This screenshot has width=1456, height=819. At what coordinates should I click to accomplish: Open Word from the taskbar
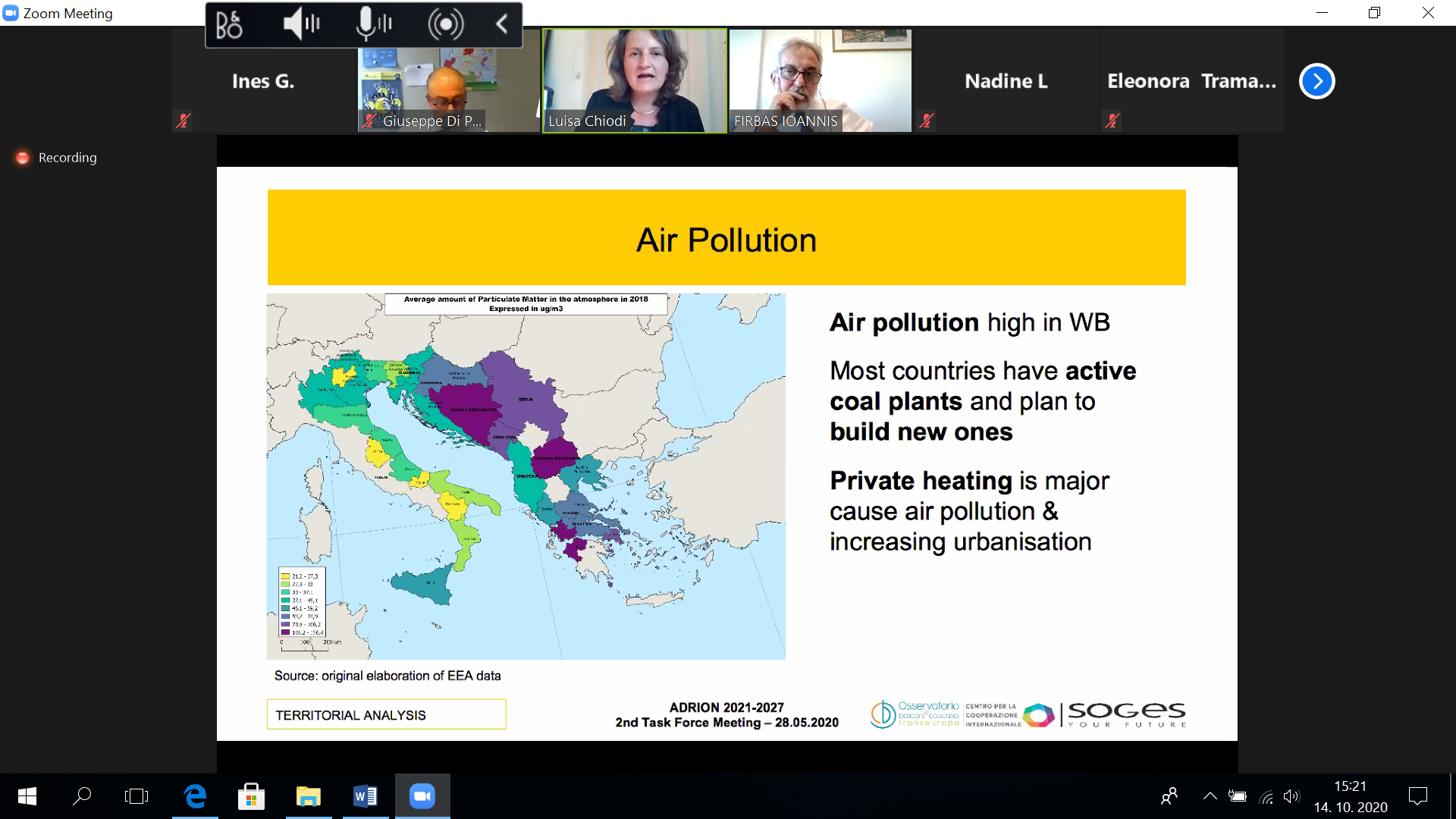[365, 796]
